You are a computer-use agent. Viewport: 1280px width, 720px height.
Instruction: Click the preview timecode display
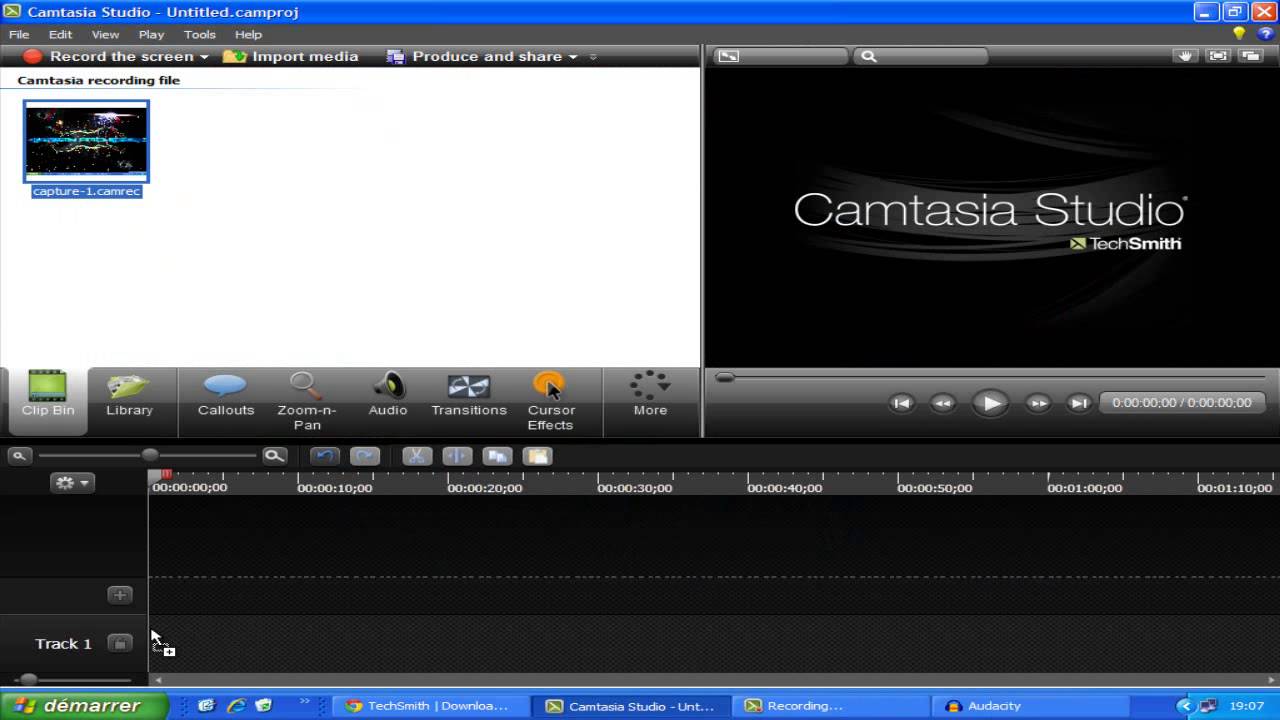[x=1181, y=403]
